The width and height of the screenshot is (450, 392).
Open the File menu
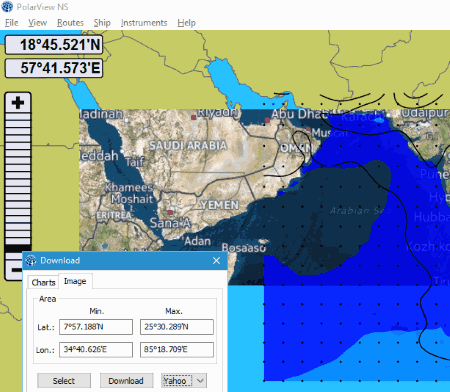12,23
